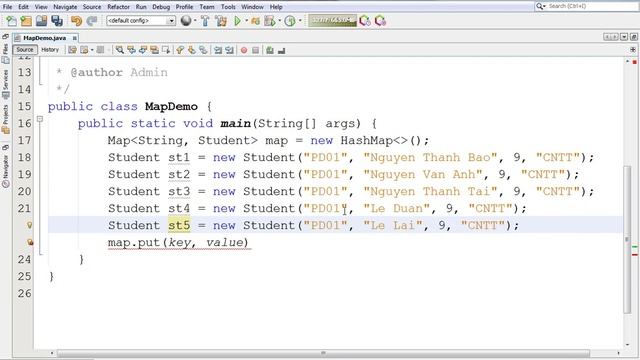
Task: Go to Previous Bookmark icon
Action: pyautogui.click(x=180, y=50)
